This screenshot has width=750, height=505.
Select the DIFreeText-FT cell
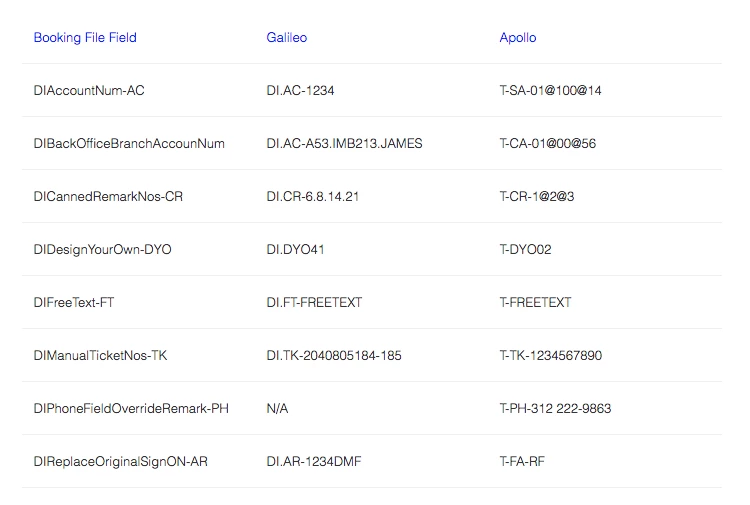pos(74,303)
